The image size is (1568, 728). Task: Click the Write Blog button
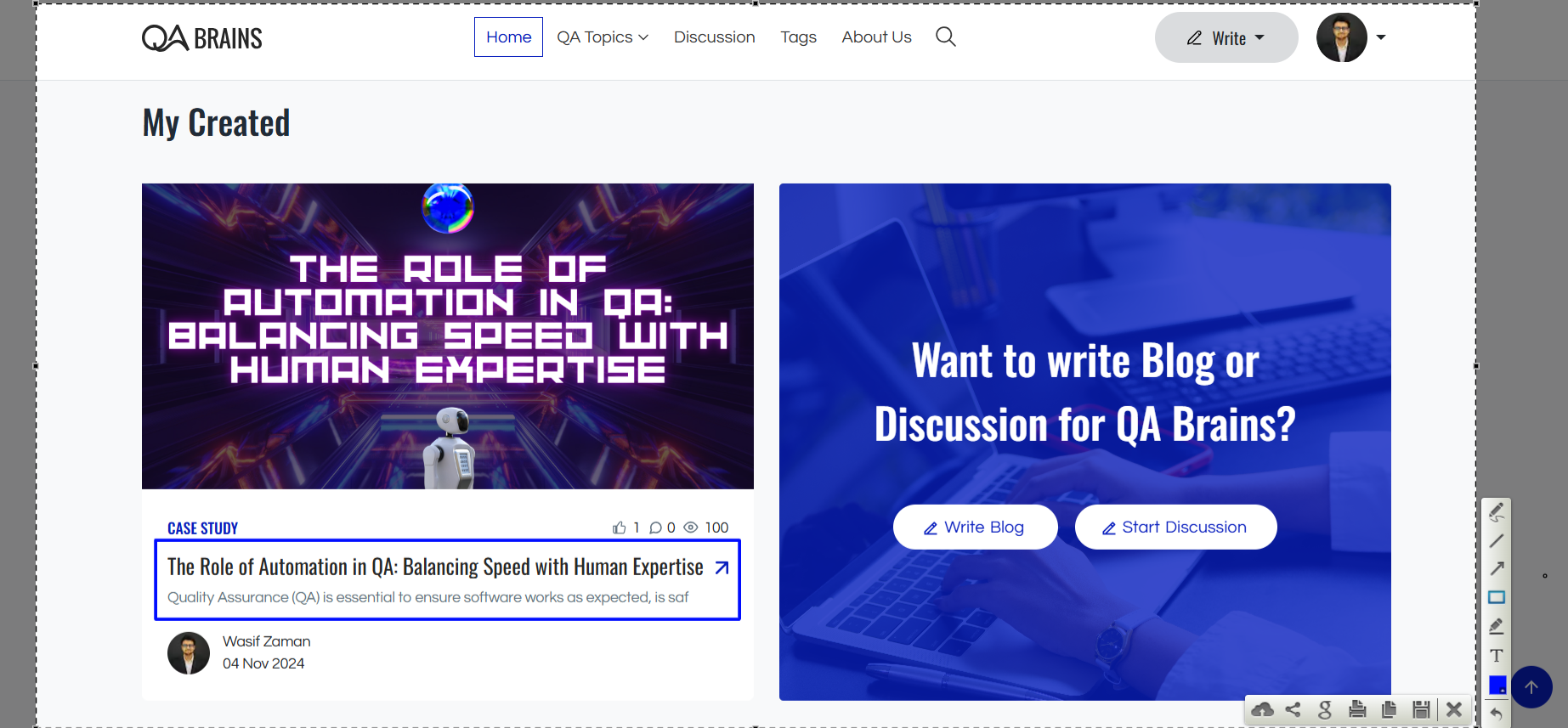[x=975, y=528]
